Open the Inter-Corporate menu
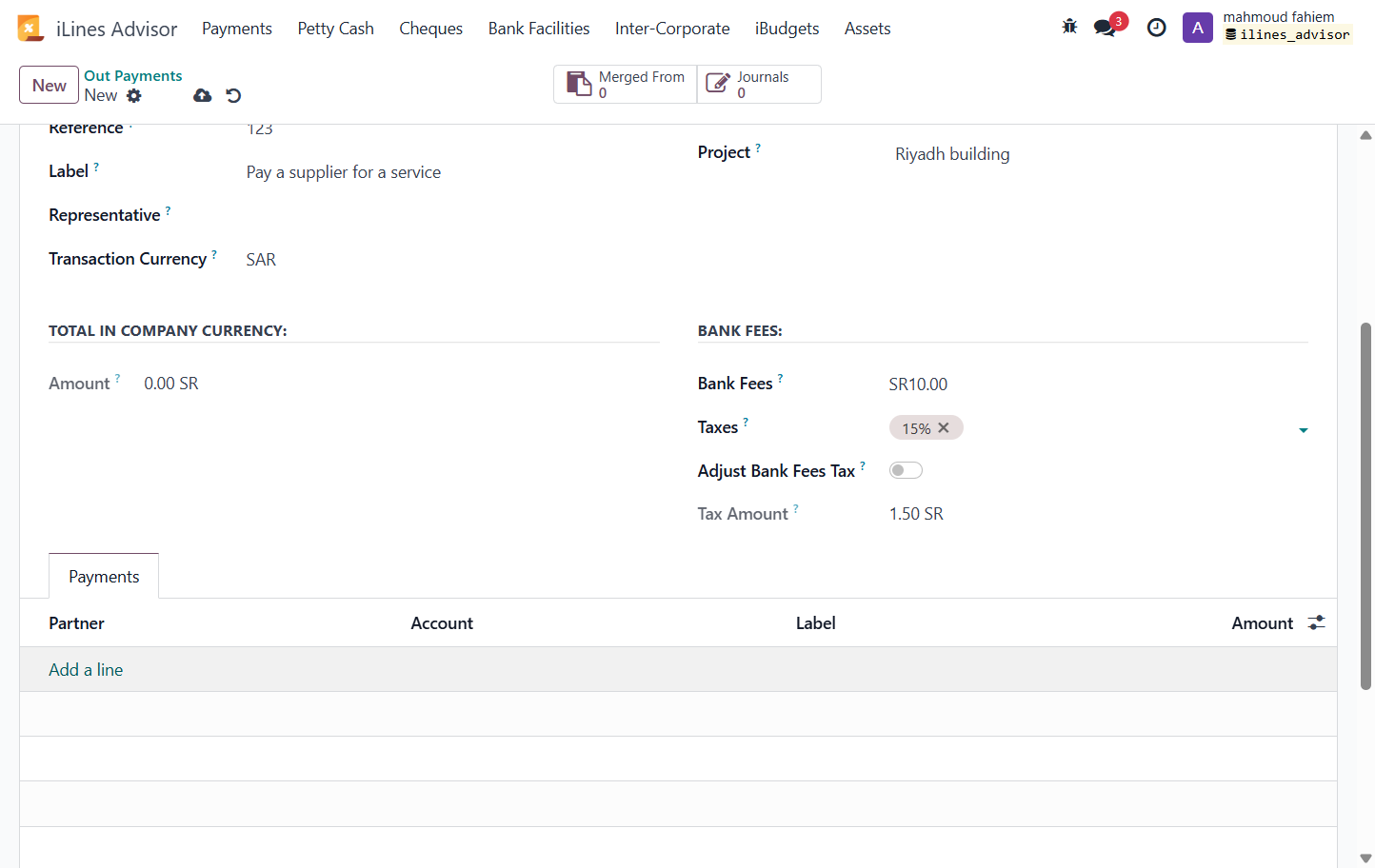1375x868 pixels. (x=672, y=29)
